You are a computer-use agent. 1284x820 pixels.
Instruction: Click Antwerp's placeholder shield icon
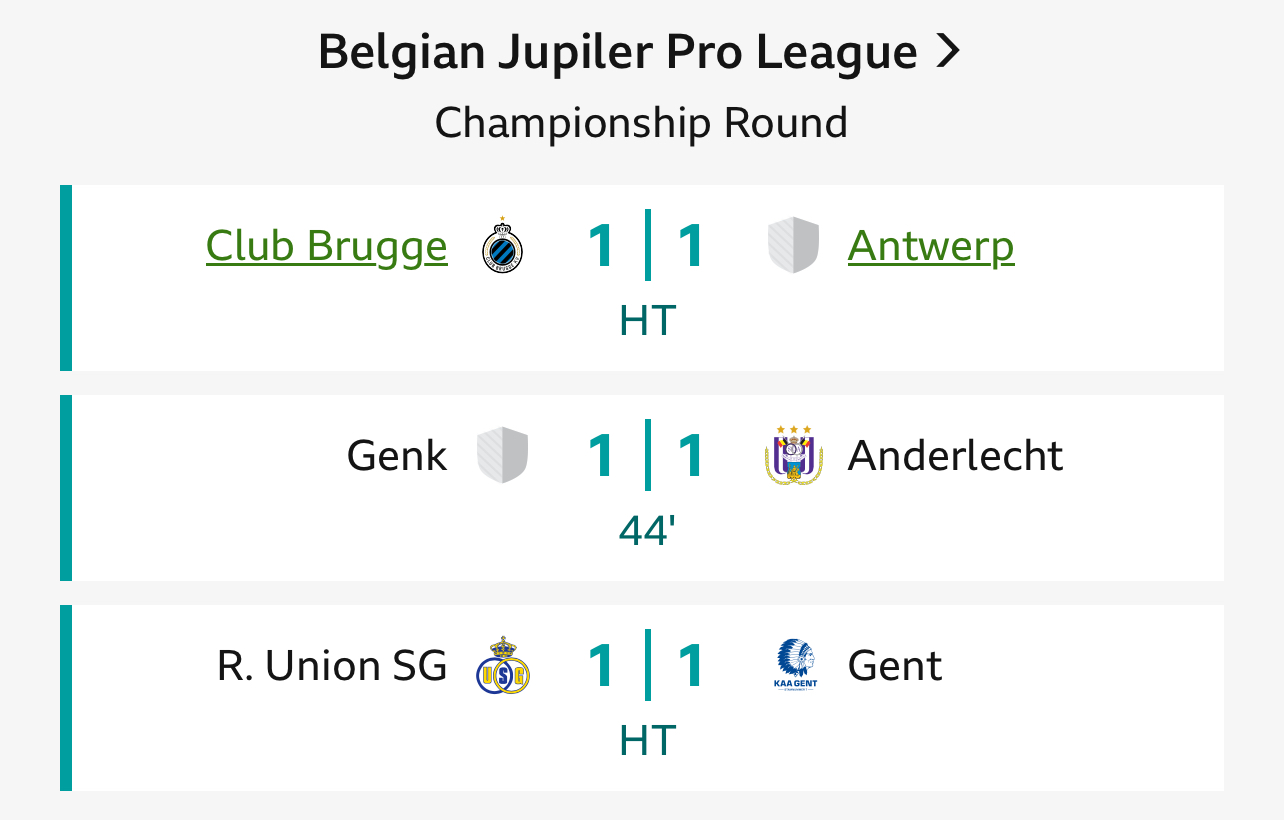click(x=794, y=246)
